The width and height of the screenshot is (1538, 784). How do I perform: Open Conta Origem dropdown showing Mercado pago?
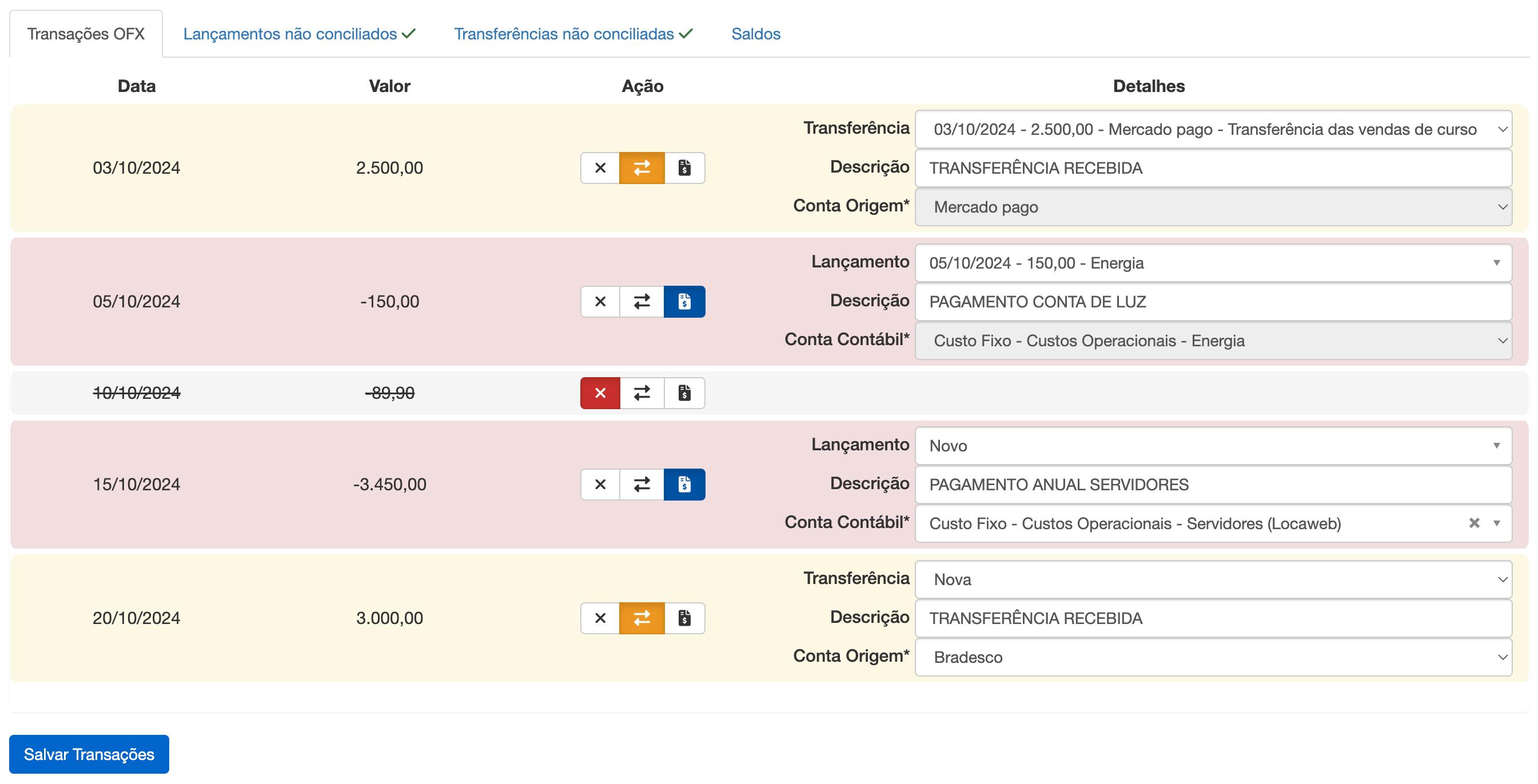point(1213,206)
